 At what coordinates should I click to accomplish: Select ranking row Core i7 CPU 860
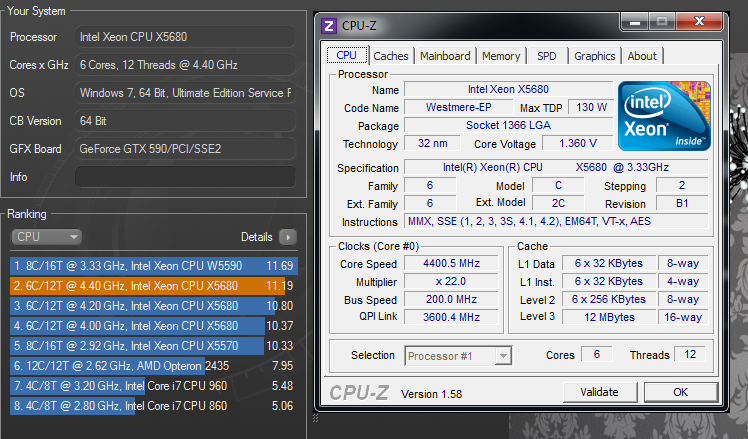(154, 406)
